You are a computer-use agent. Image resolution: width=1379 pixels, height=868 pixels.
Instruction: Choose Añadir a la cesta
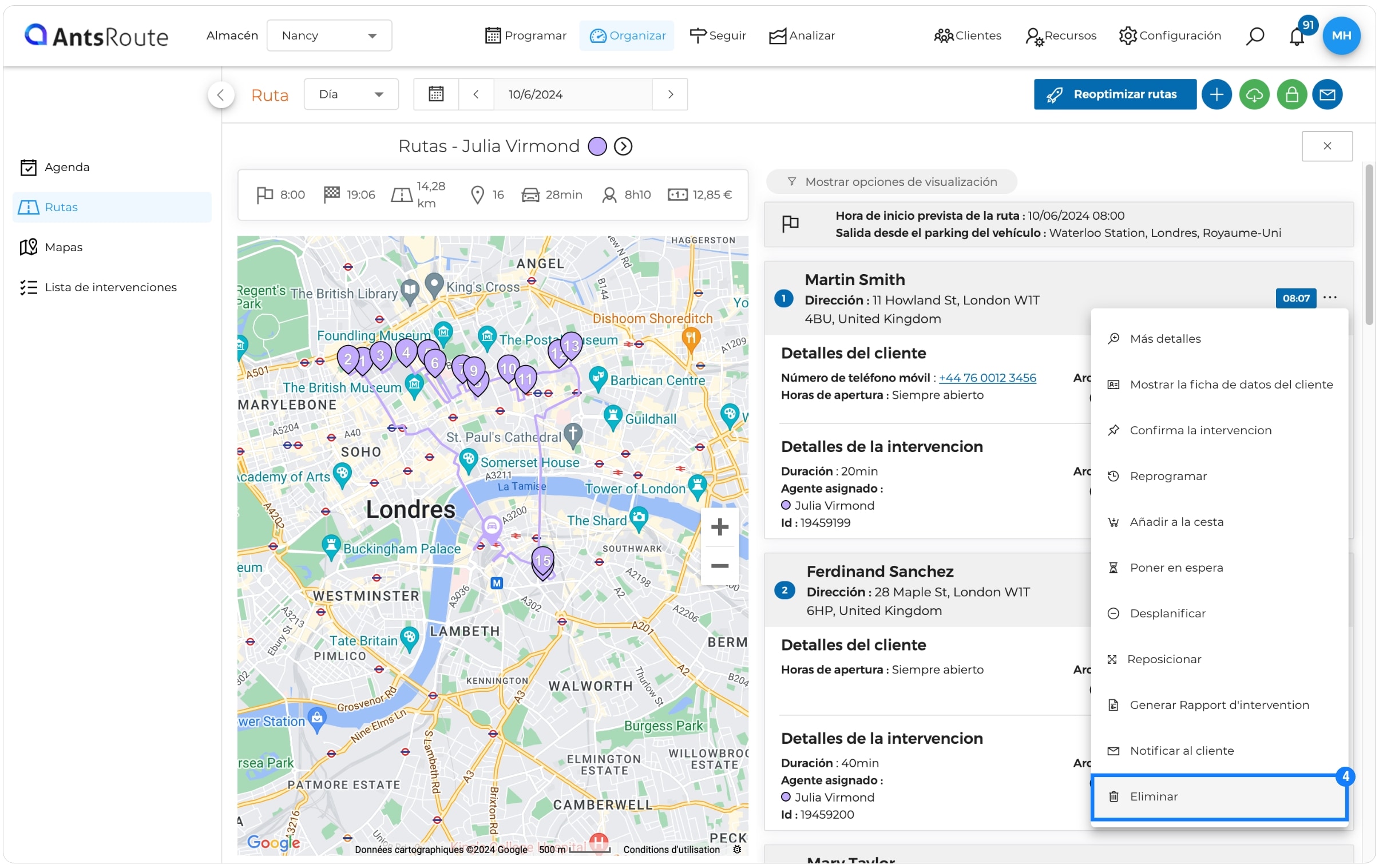1219,522
